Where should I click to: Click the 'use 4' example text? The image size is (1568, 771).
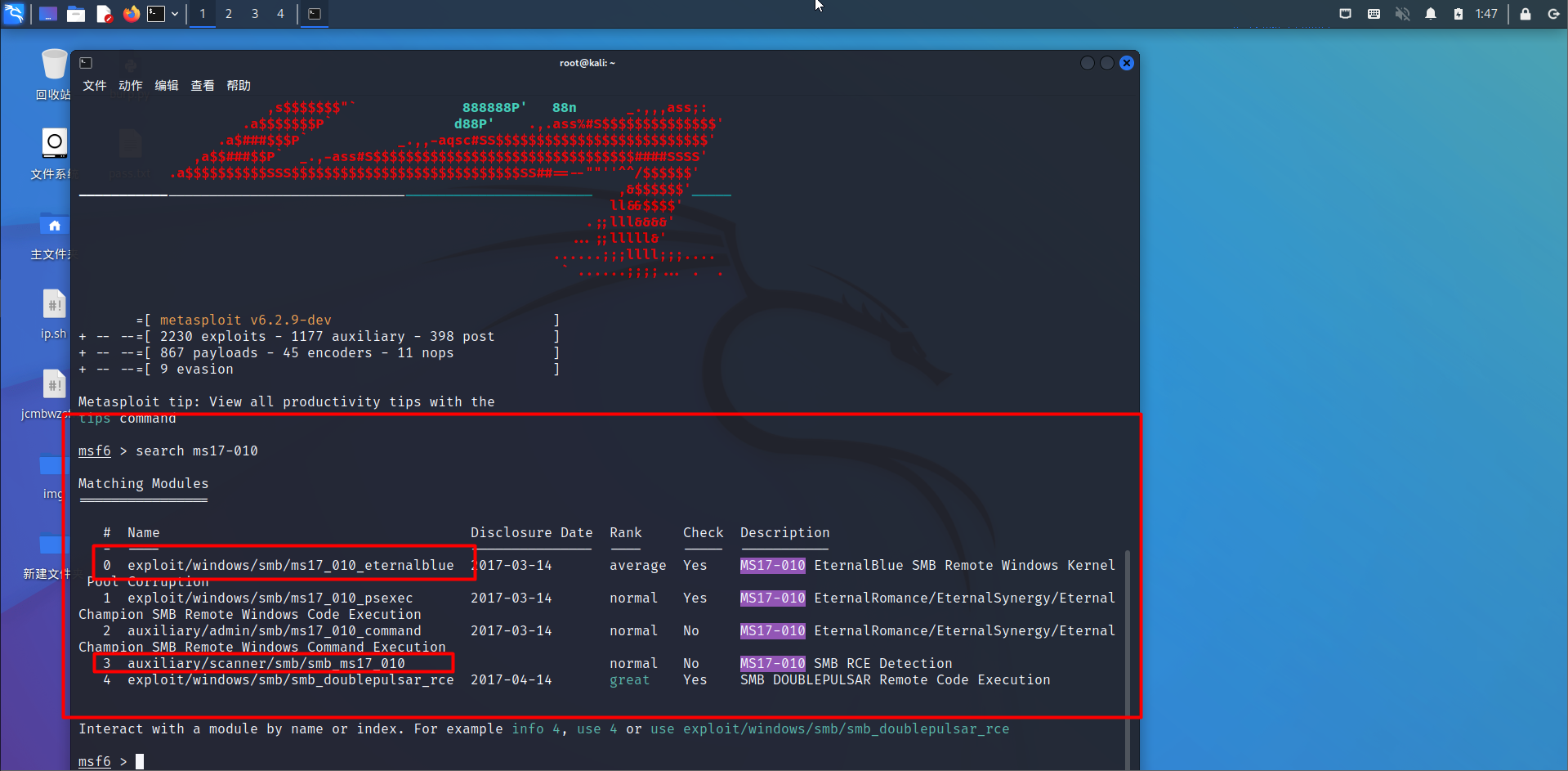(x=597, y=728)
